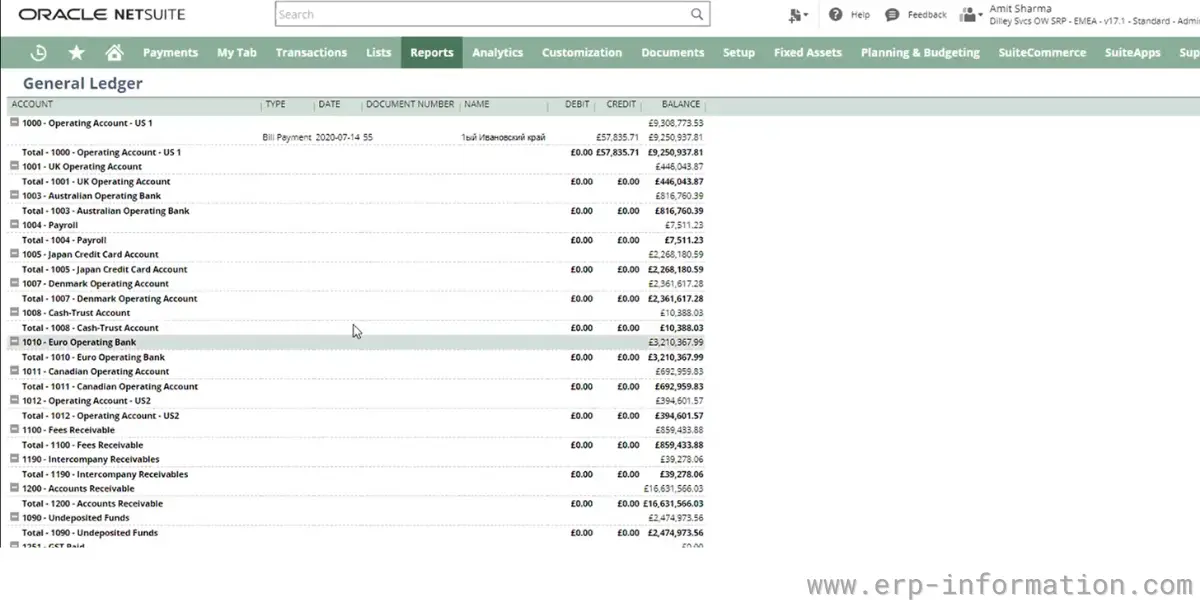Image resolution: width=1200 pixels, height=600 pixels.
Task: Collapse 1005 - Japan Credit Card Account
Action: point(14,254)
